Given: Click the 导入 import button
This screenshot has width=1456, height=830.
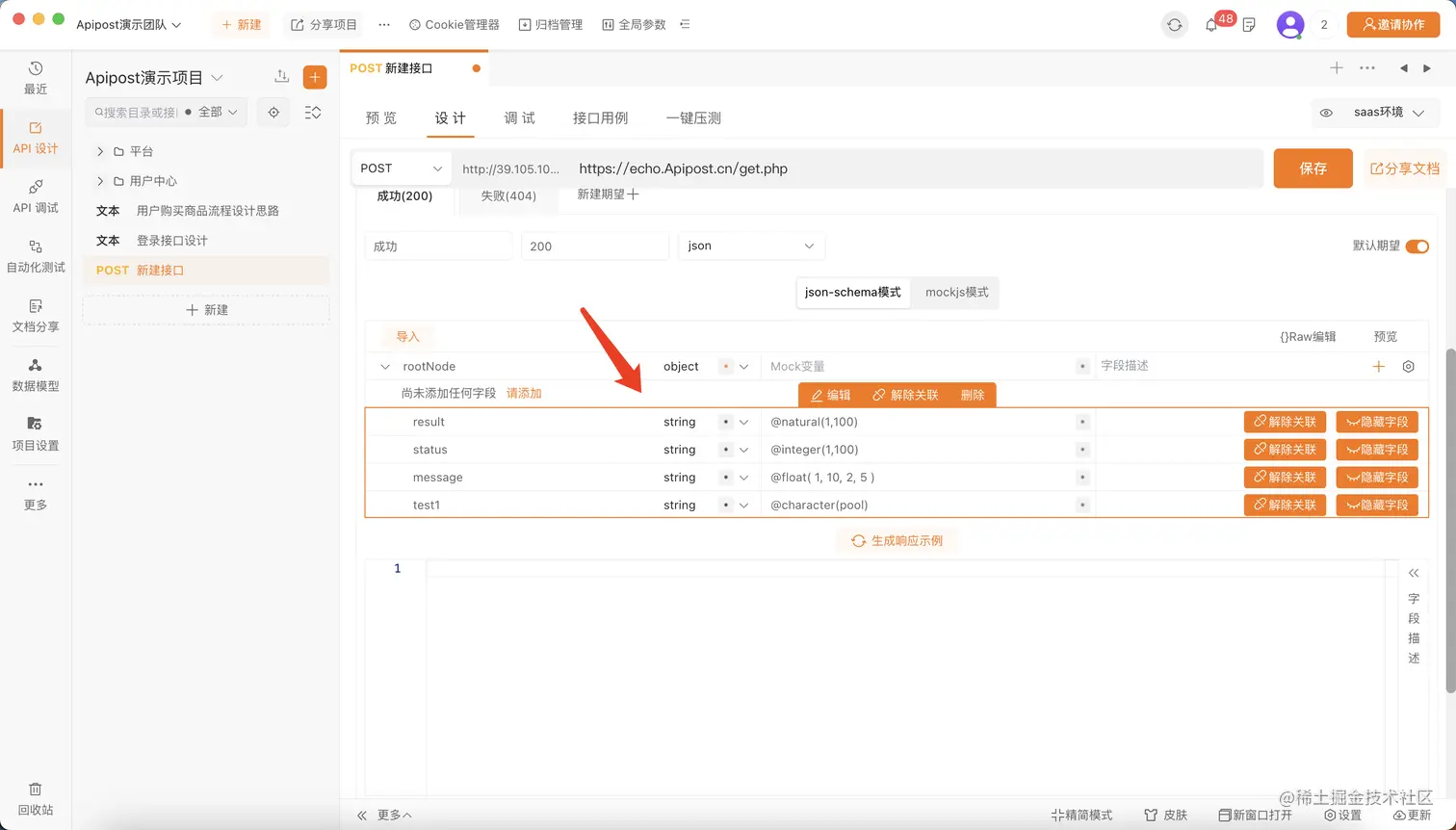Looking at the screenshot, I should pyautogui.click(x=407, y=337).
